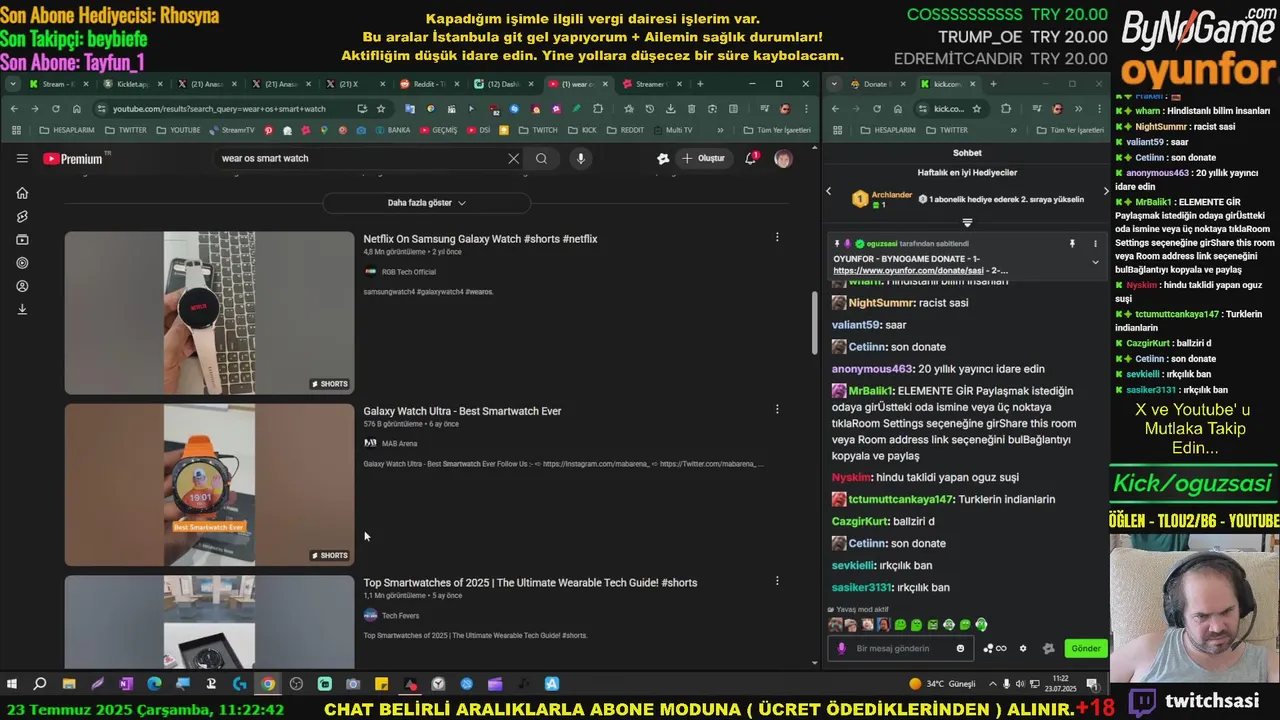Open more options for the Netflix On Samsung video
This screenshot has height=720, width=1280.
pos(777,237)
